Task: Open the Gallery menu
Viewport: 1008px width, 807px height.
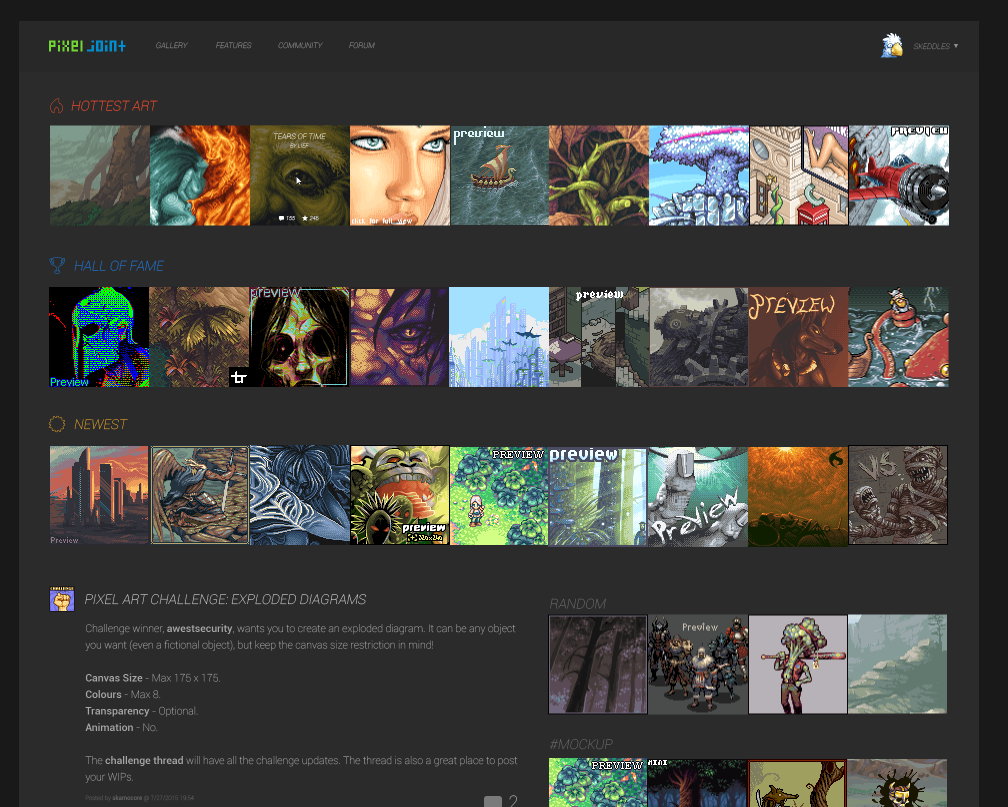Action: [x=172, y=46]
